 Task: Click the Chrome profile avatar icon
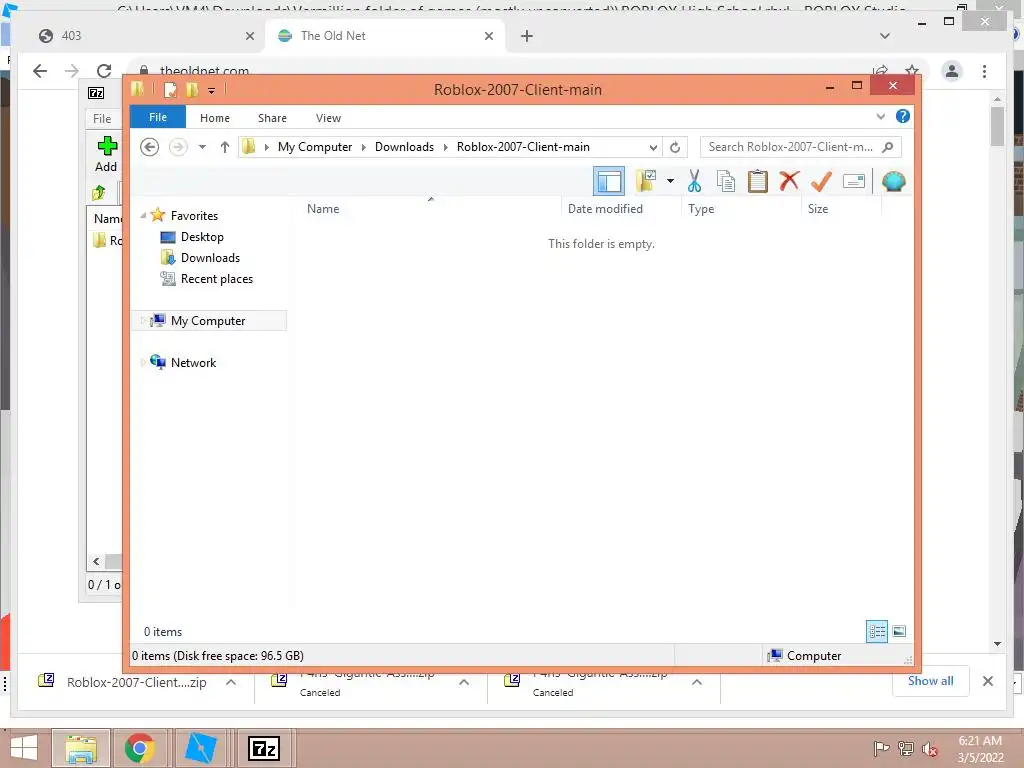(952, 71)
